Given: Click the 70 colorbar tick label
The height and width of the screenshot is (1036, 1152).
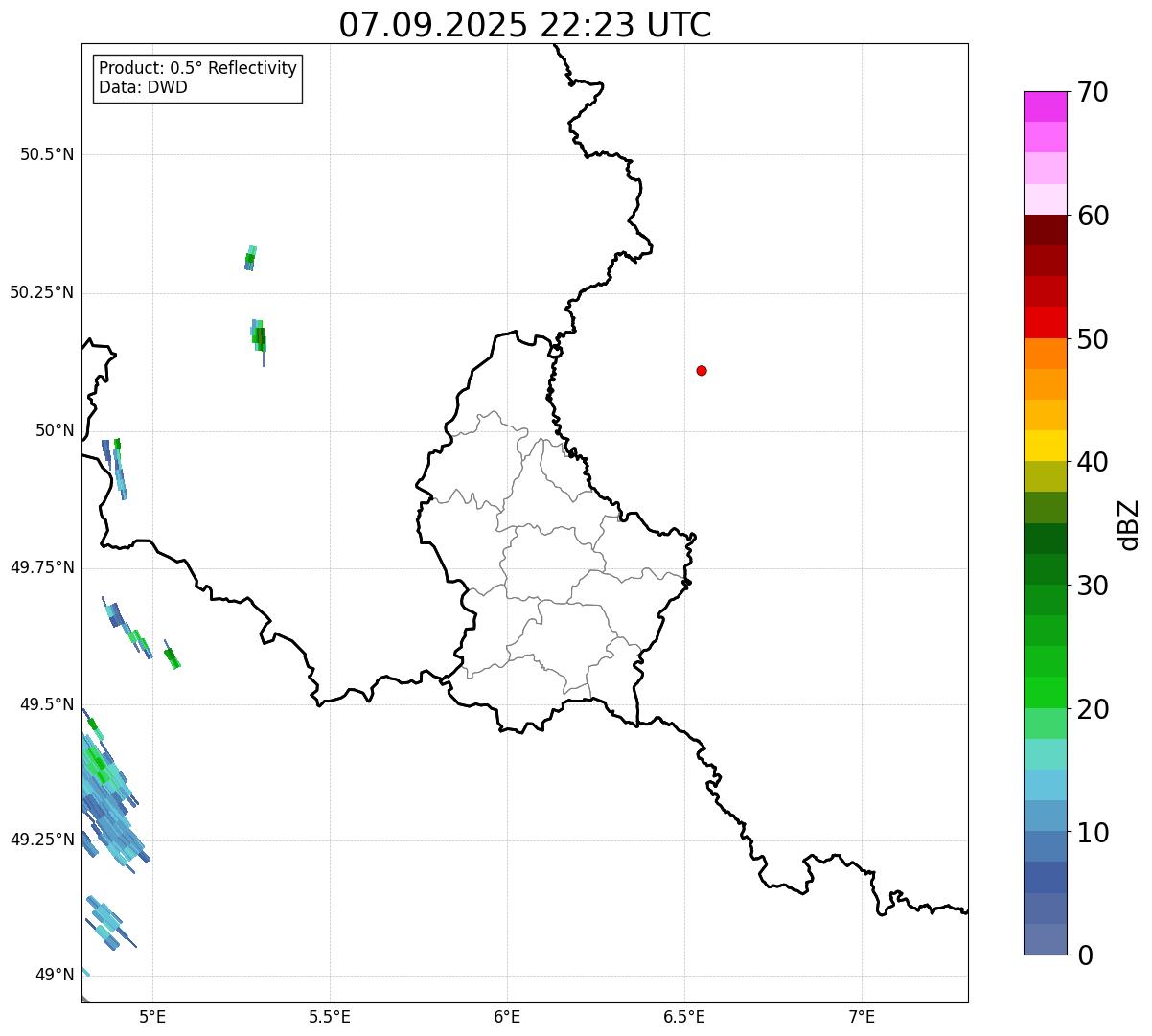Looking at the screenshot, I should click(x=1094, y=92).
